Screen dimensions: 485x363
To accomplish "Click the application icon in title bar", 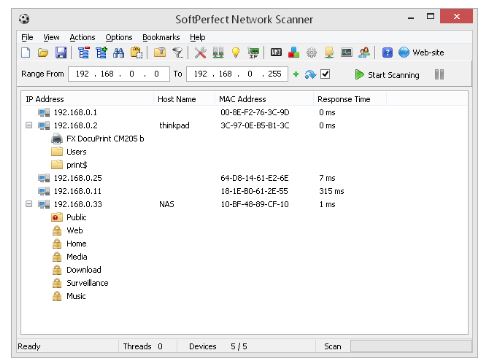I will pyautogui.click(x=24, y=19).
